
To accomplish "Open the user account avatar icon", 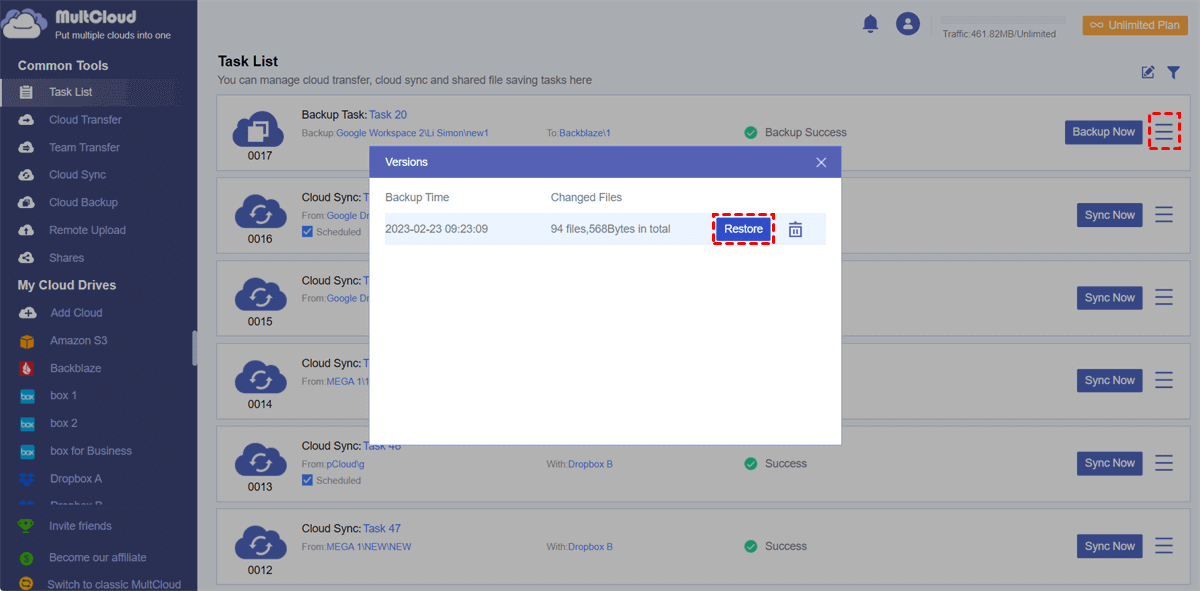I will coord(907,24).
